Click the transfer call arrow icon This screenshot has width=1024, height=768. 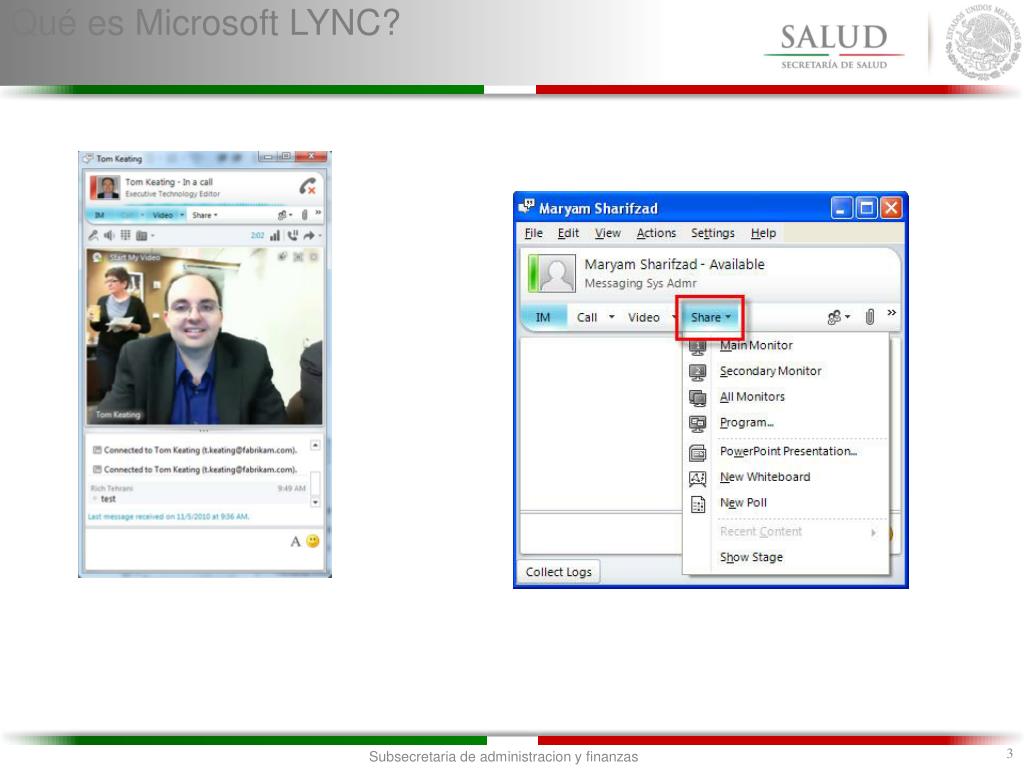tap(310, 235)
